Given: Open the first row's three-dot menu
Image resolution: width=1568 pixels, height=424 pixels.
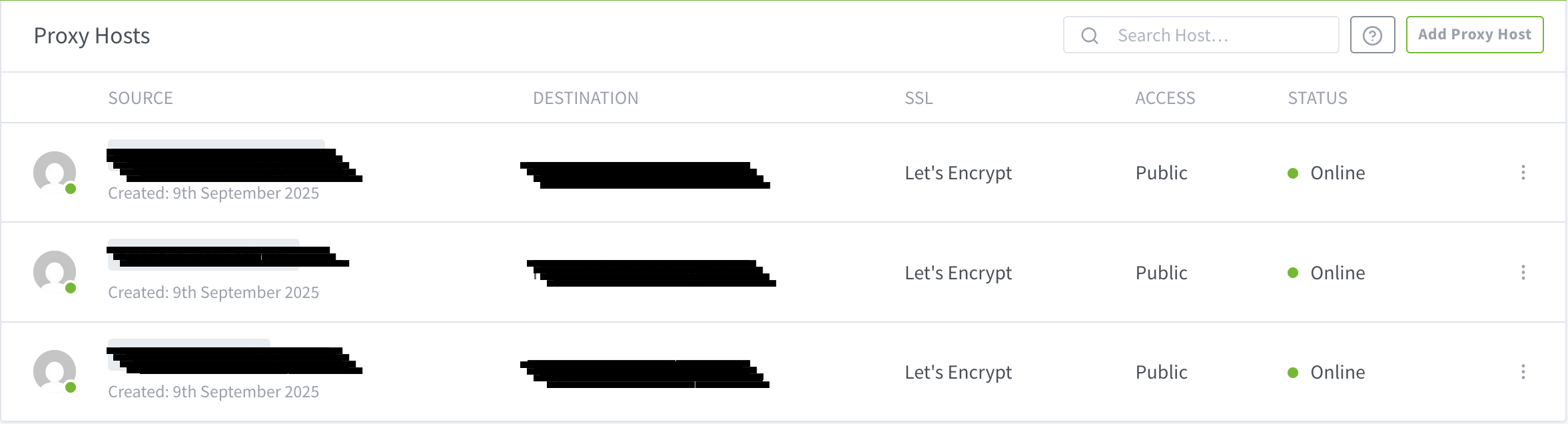Looking at the screenshot, I should coord(1523,173).
